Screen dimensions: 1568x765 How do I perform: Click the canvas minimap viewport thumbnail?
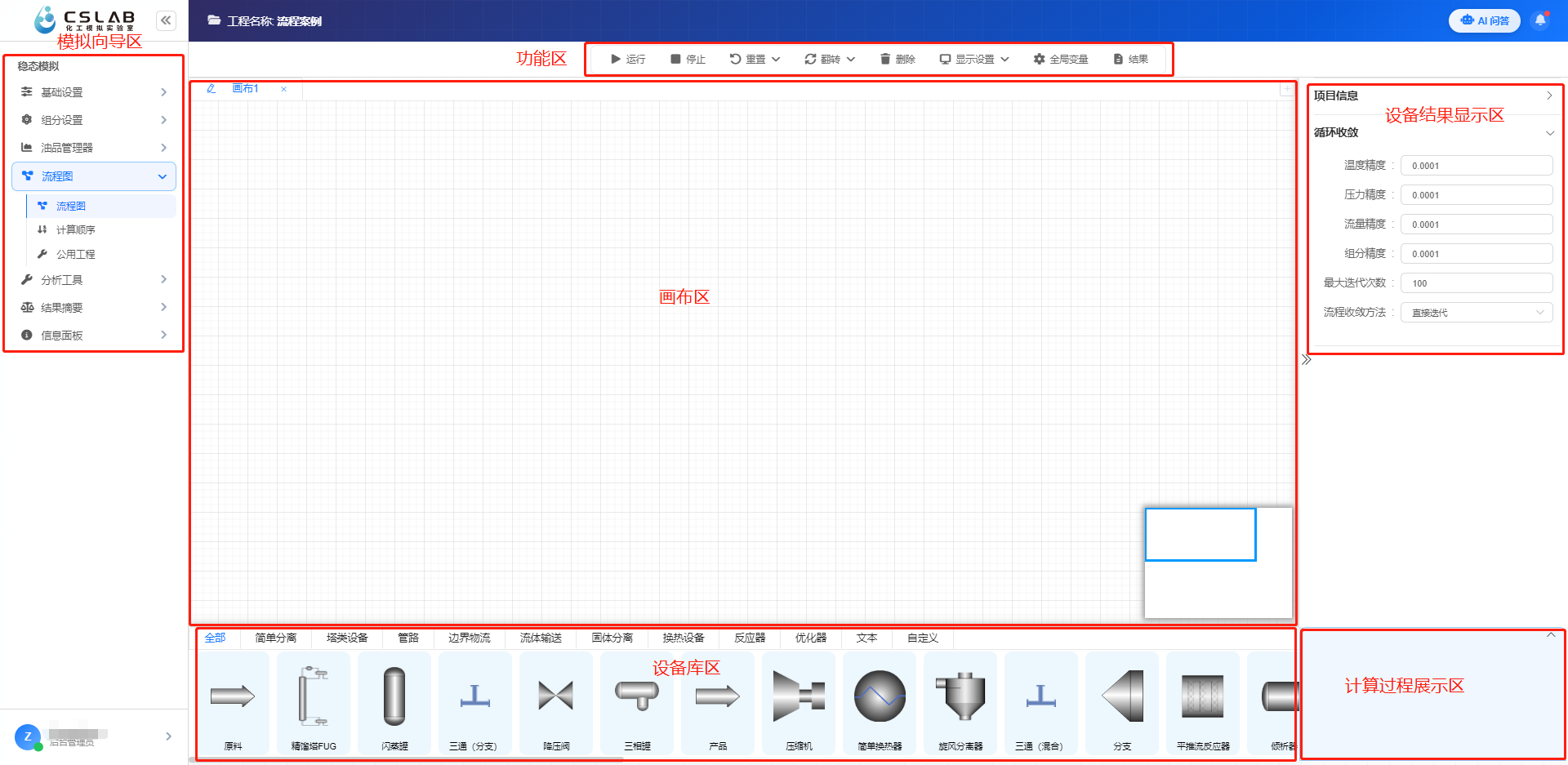coord(1200,535)
